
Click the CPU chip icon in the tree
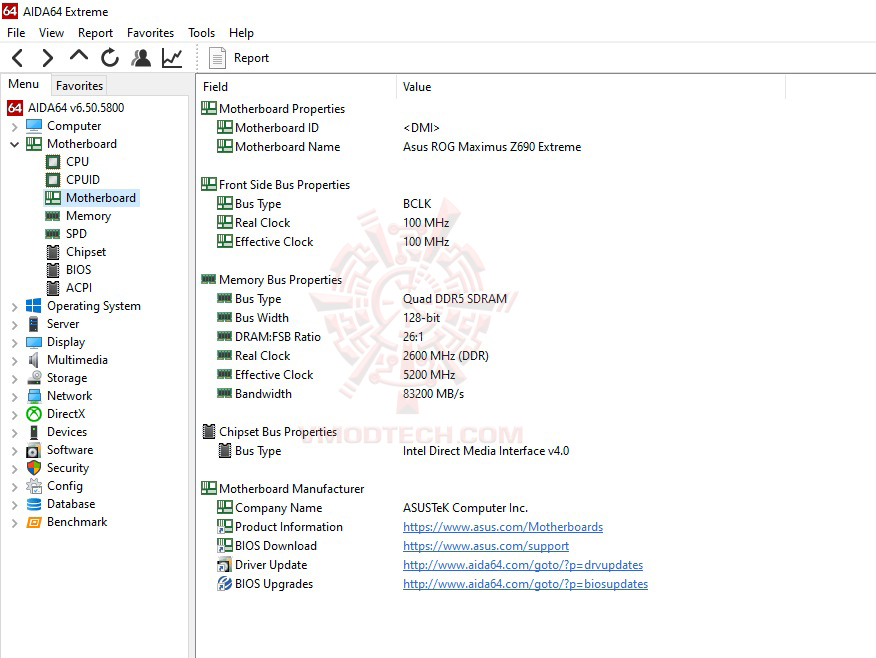(x=53, y=161)
